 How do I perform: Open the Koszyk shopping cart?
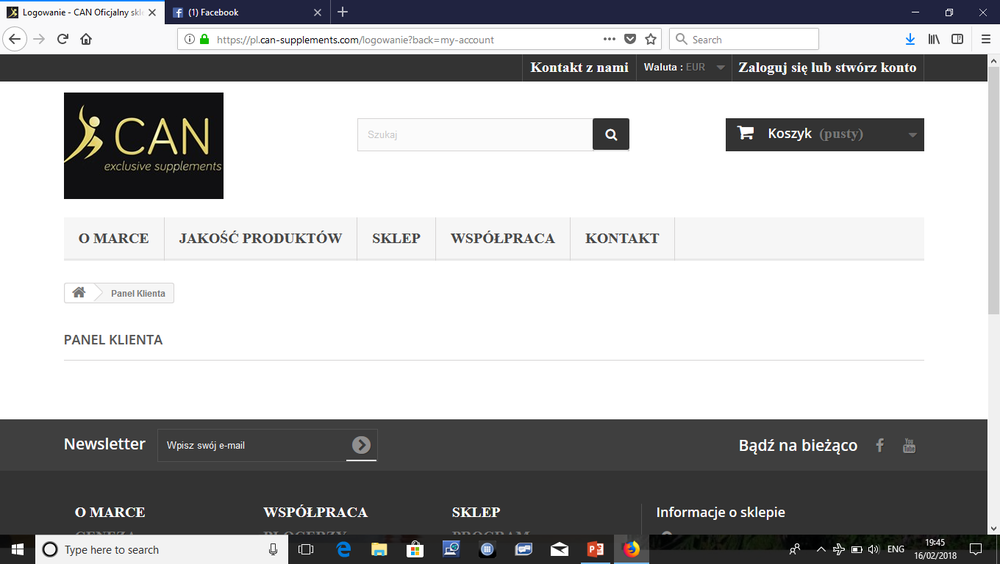click(x=825, y=134)
